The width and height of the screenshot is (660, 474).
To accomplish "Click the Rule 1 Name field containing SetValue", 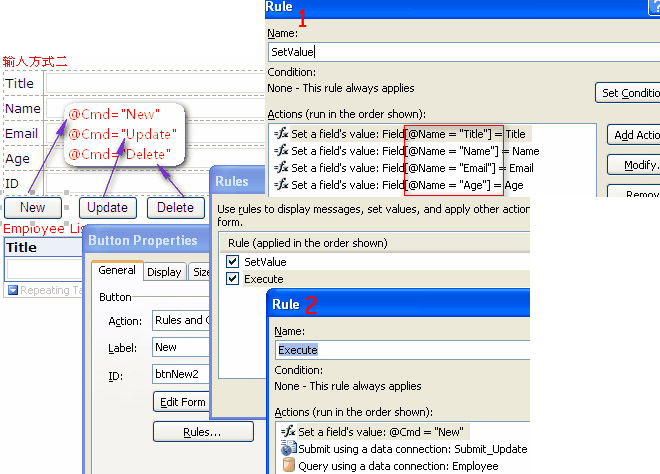I will 464,52.
